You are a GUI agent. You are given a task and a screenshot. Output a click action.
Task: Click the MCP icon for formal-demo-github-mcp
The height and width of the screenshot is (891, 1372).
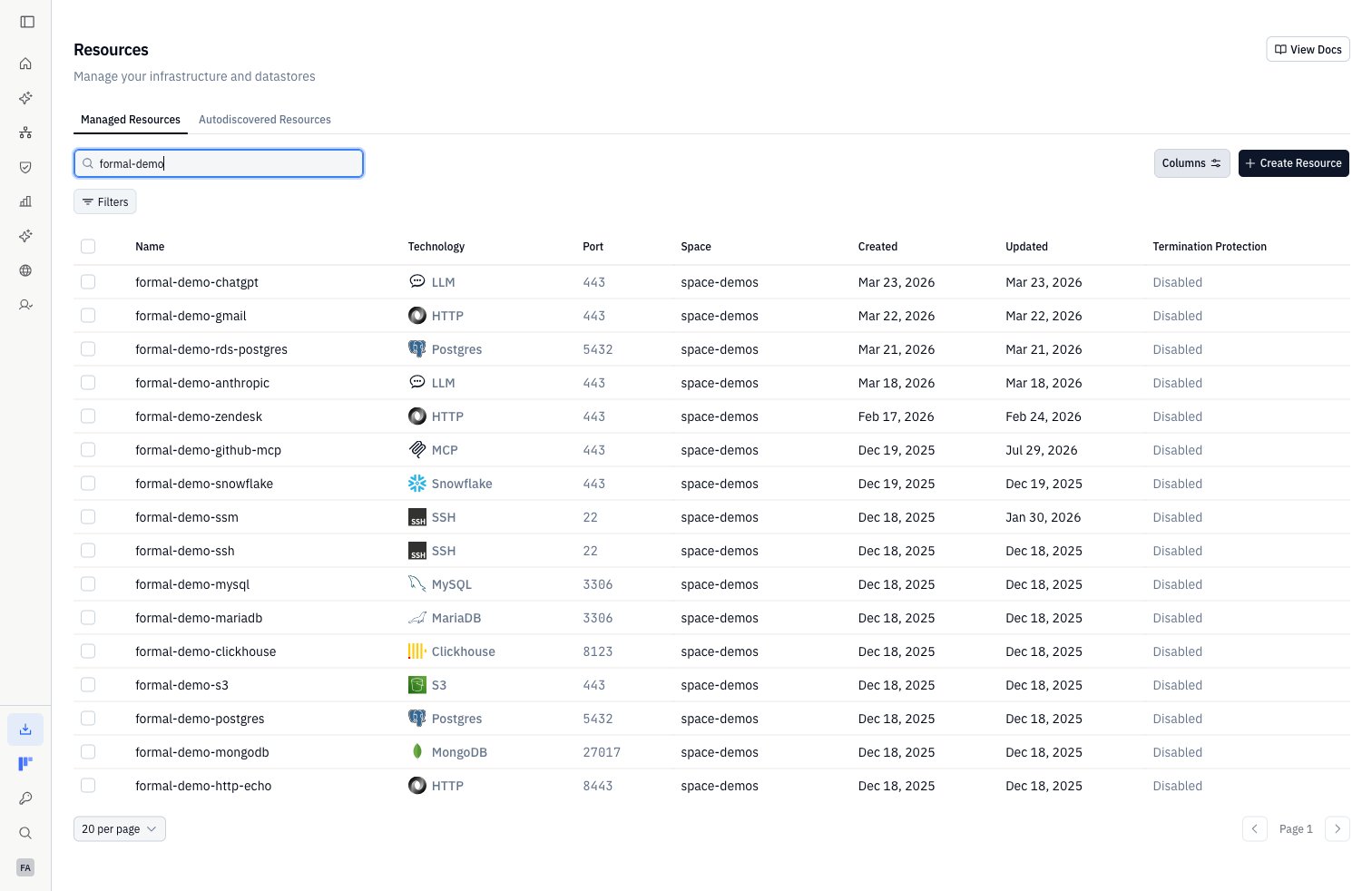pyautogui.click(x=417, y=450)
